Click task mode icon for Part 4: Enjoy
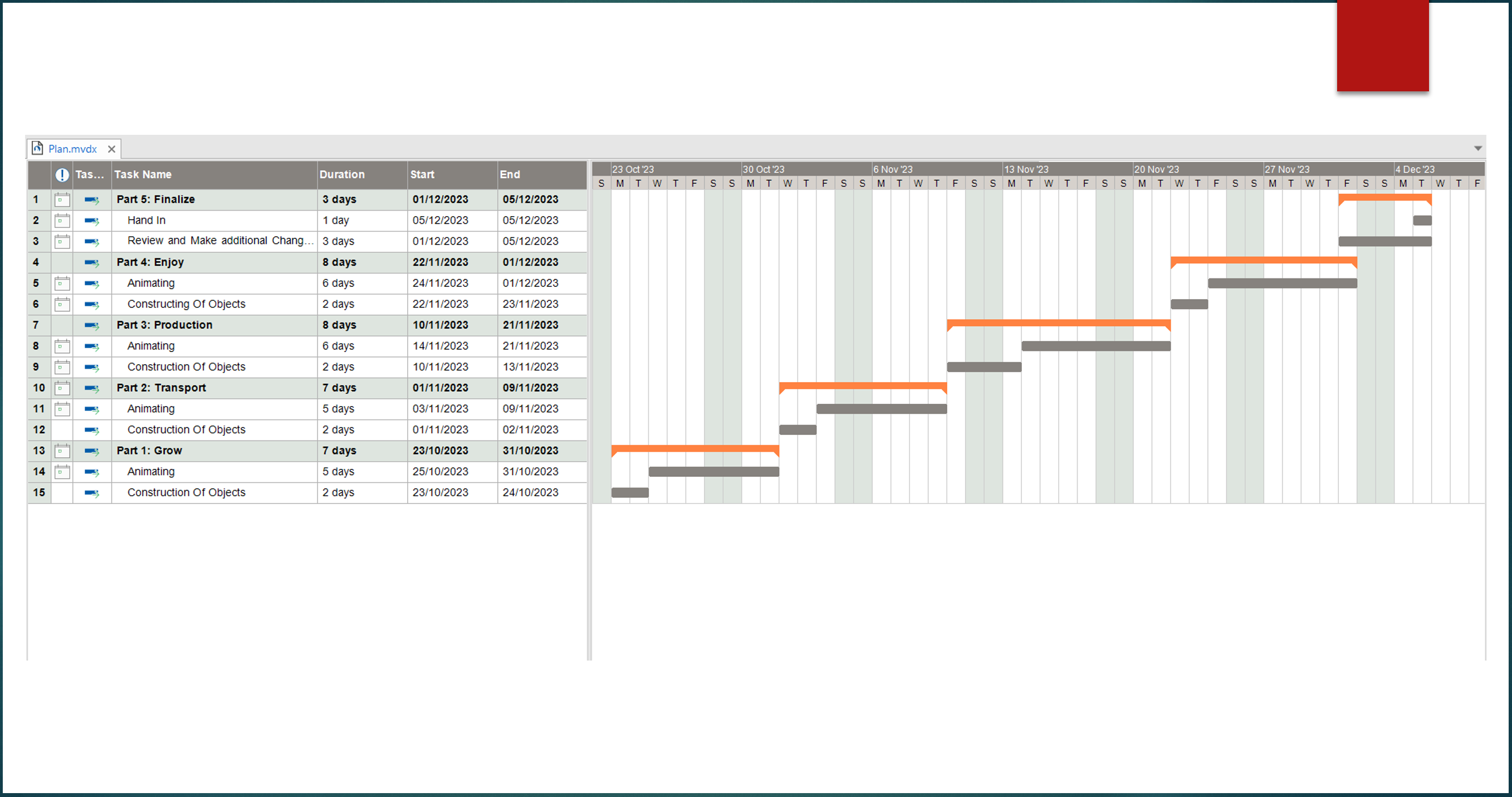1512x797 pixels. pos(91,262)
